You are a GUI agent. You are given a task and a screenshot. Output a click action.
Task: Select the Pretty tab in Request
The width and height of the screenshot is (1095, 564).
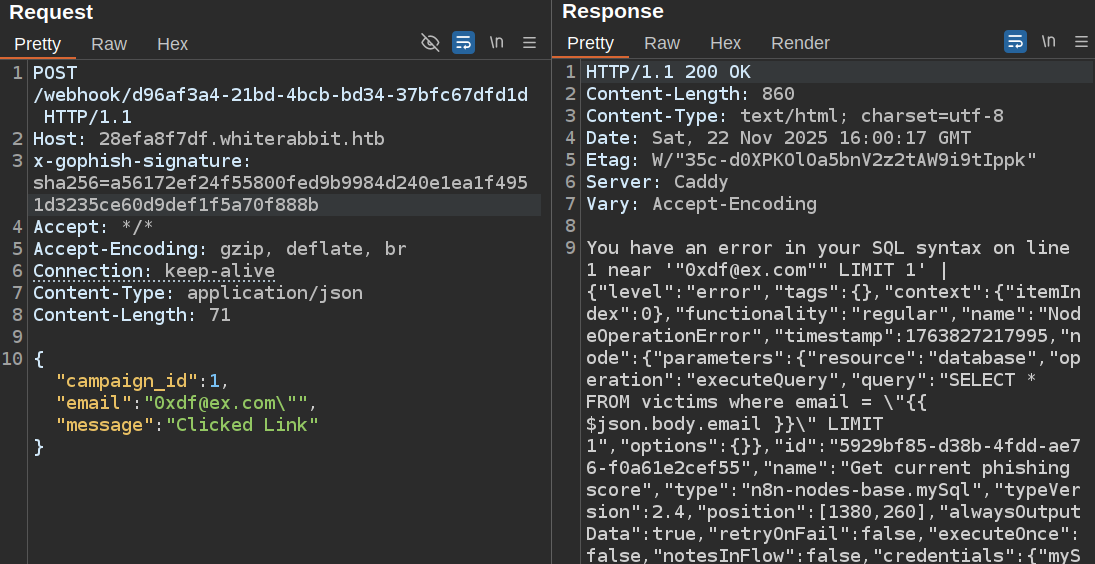pyautogui.click(x=37, y=44)
